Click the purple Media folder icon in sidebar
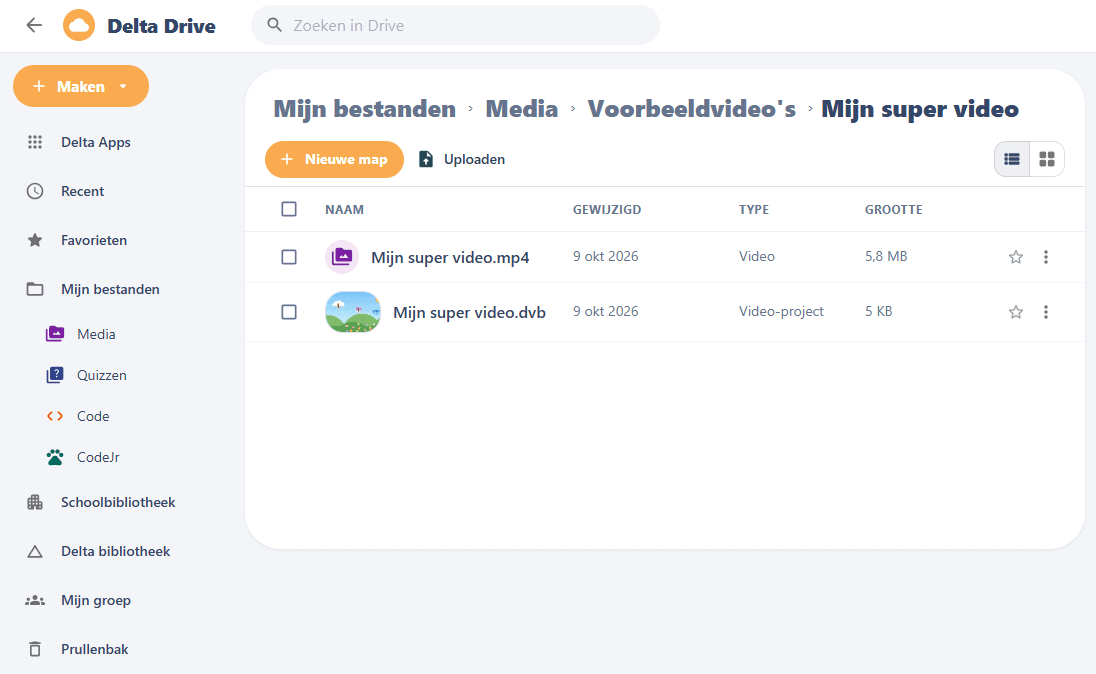 point(55,334)
